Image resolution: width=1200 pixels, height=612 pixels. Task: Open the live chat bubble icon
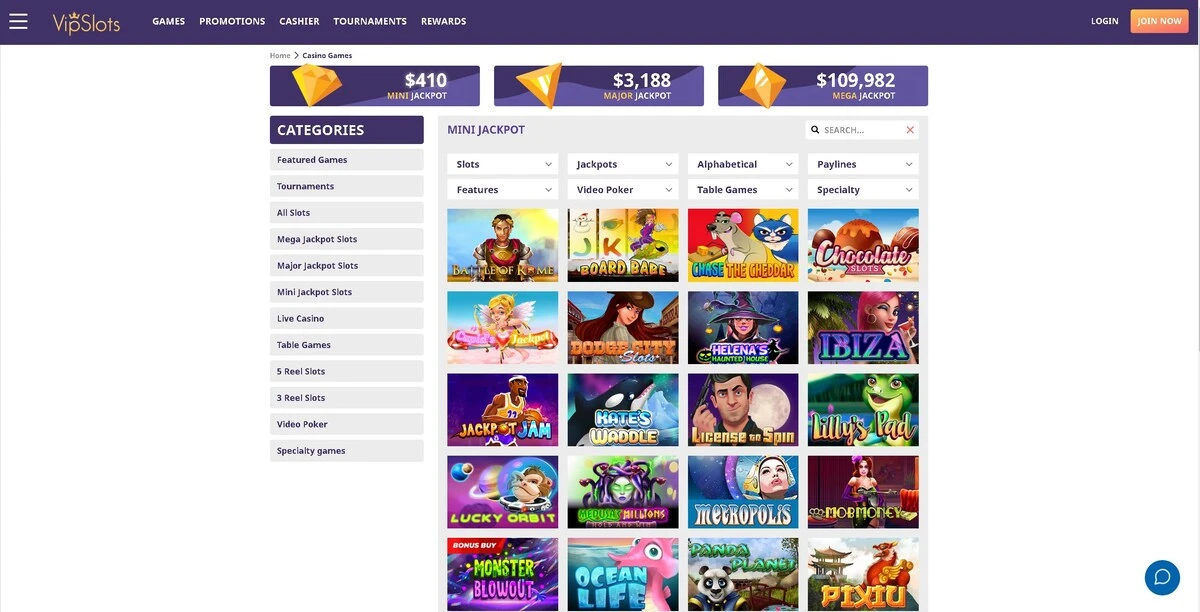click(x=1162, y=577)
